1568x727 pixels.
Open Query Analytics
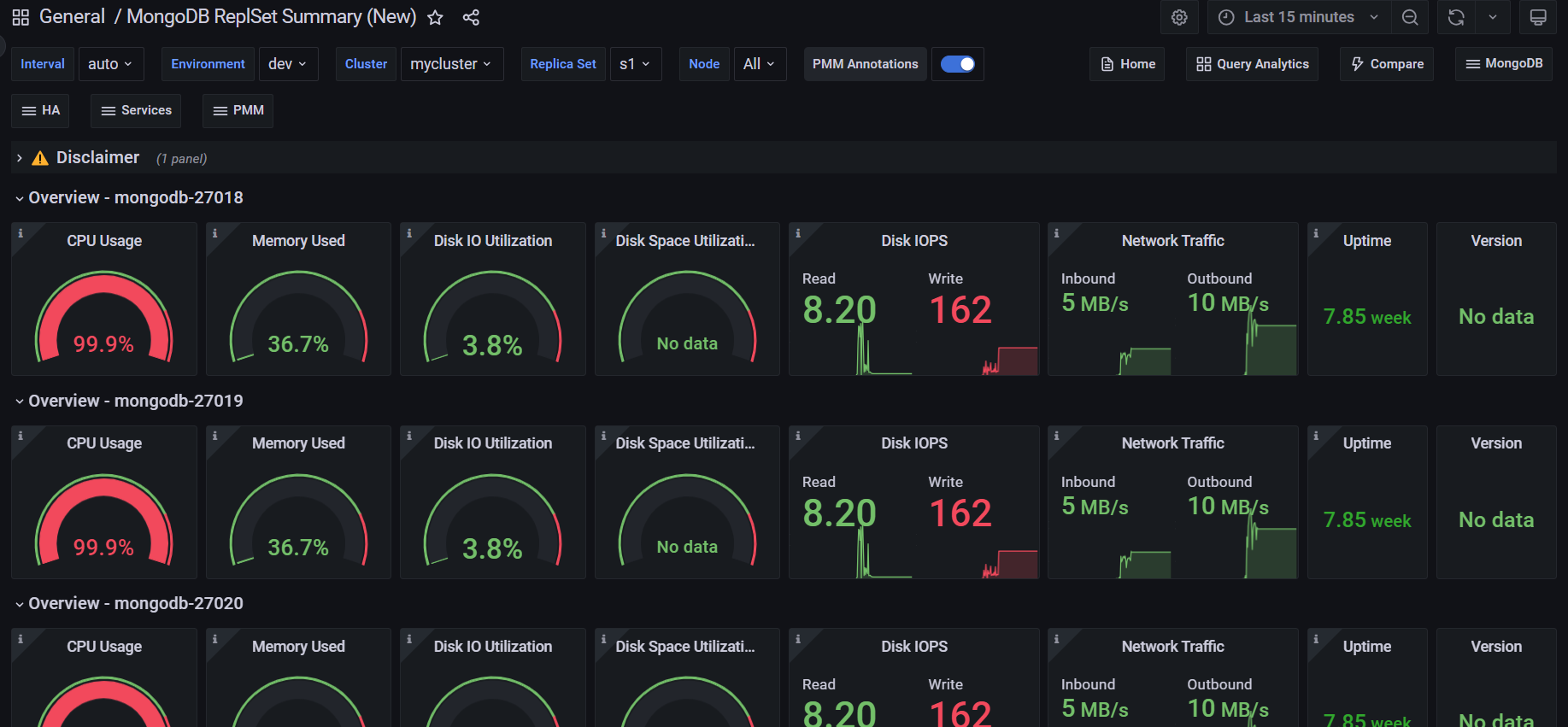[1252, 64]
